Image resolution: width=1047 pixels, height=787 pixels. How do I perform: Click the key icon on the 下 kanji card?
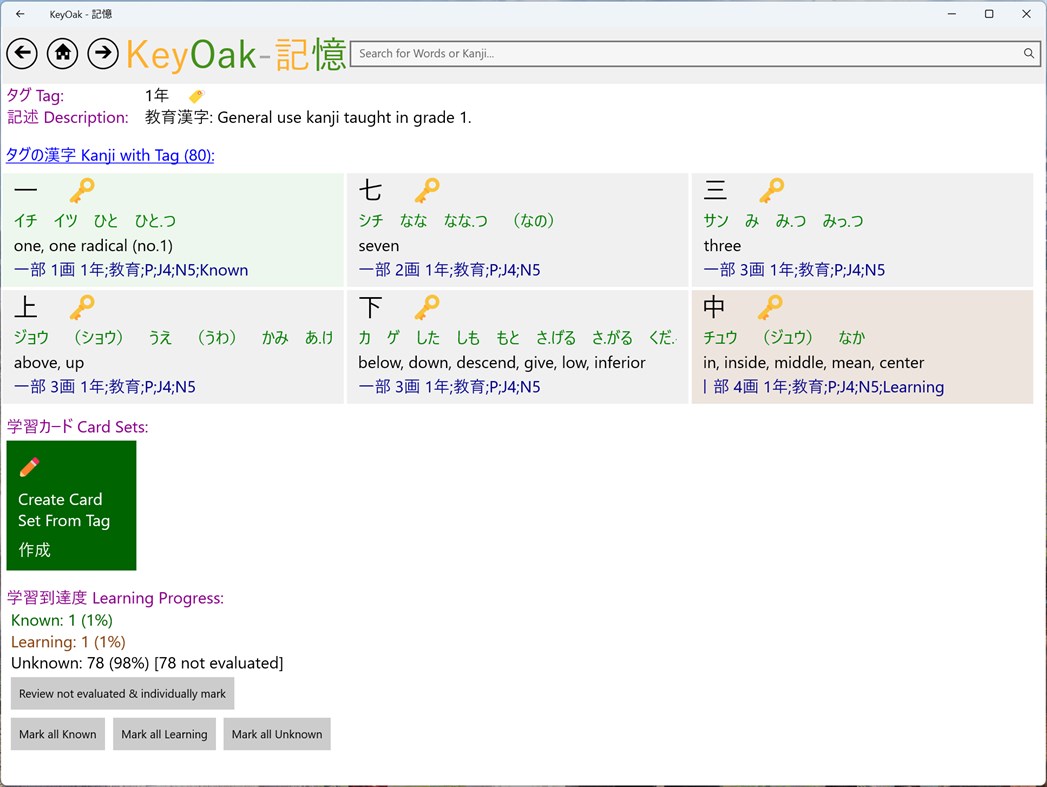(427, 307)
